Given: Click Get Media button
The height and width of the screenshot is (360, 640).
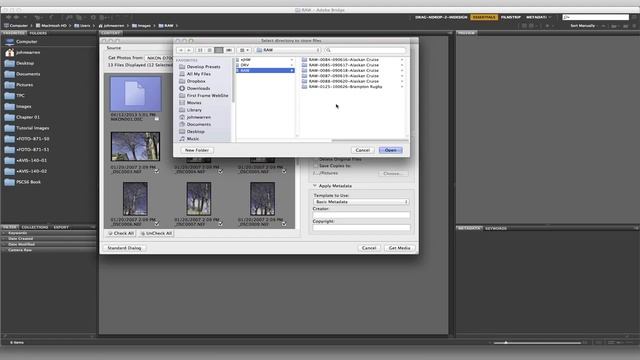Looking at the screenshot, I should click(399, 248).
